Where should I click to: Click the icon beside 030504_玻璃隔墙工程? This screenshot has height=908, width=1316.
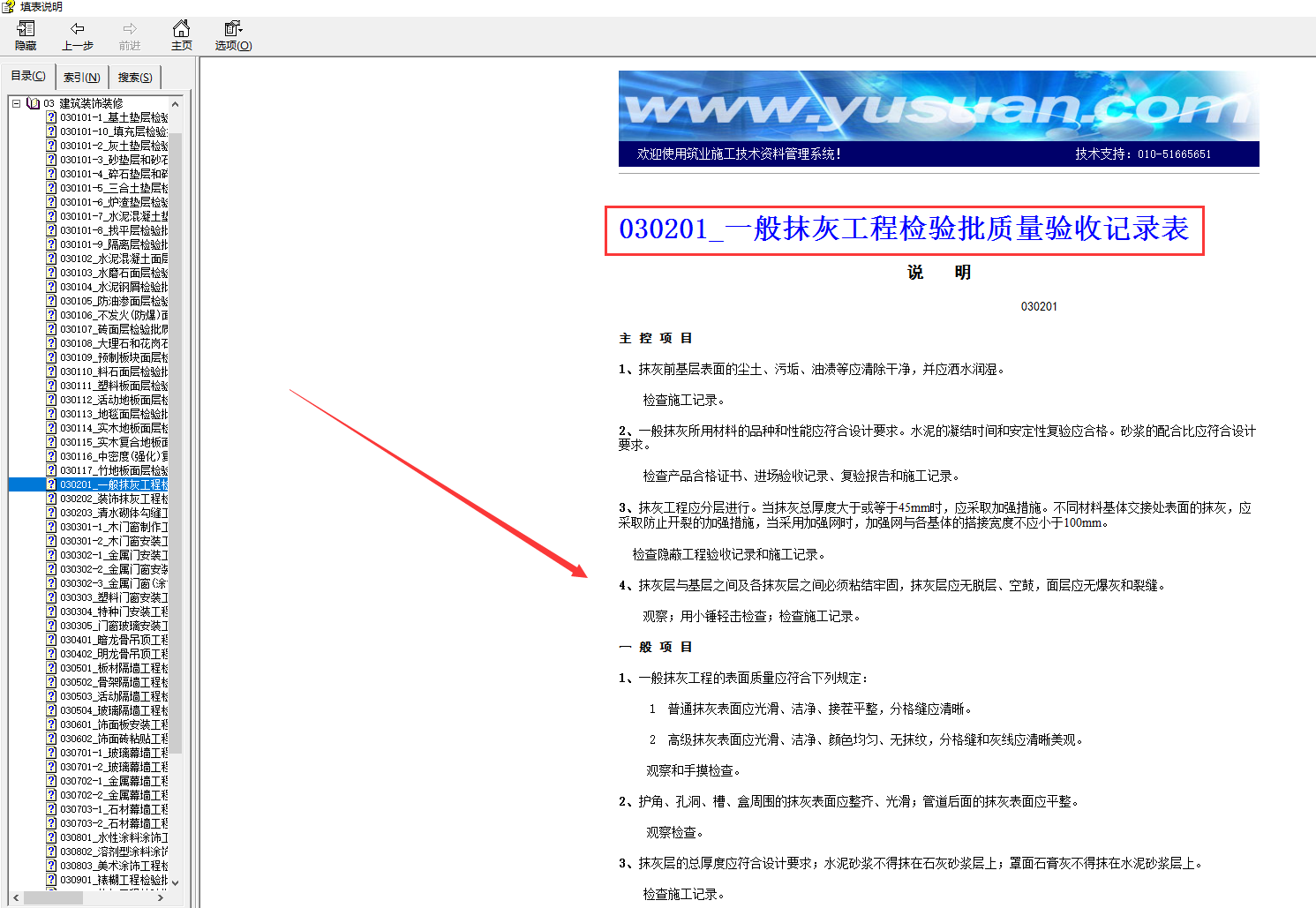tap(51, 710)
